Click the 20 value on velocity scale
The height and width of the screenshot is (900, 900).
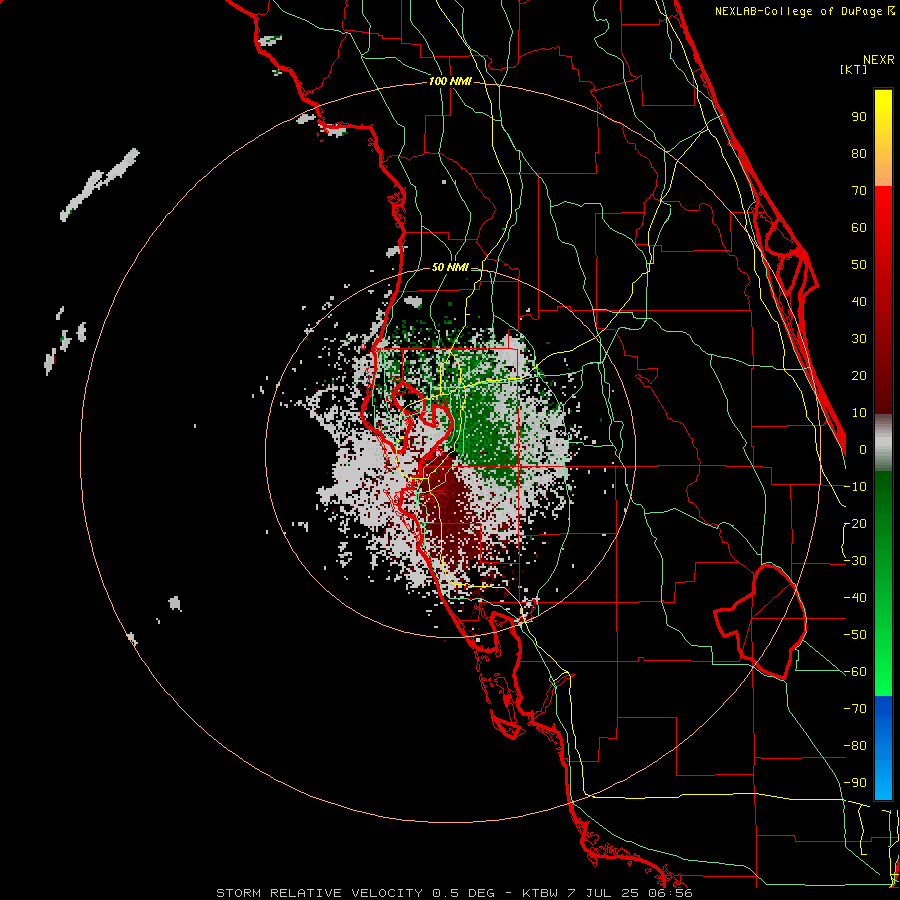coord(859,376)
